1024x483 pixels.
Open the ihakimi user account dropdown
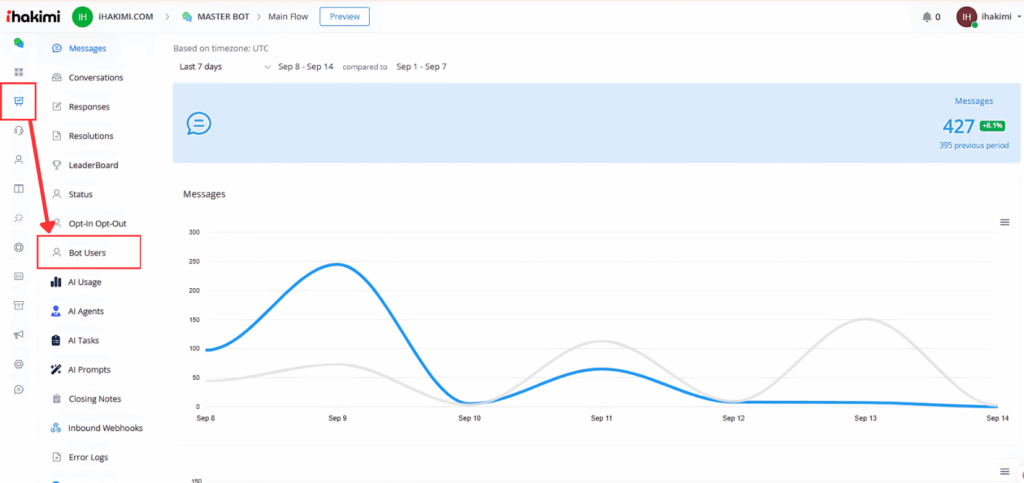pyautogui.click(x=990, y=17)
